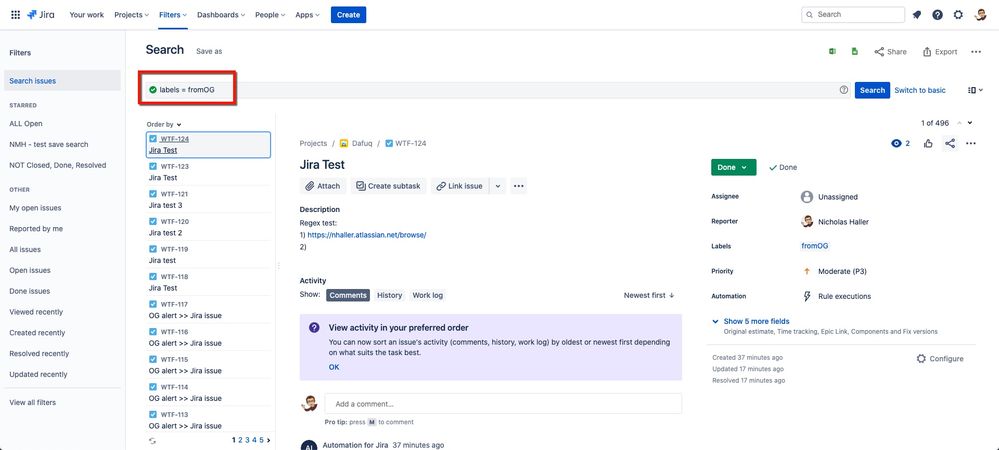Open the nhaller.atlassian.net browse link
The image size is (999, 450).
tap(366, 235)
